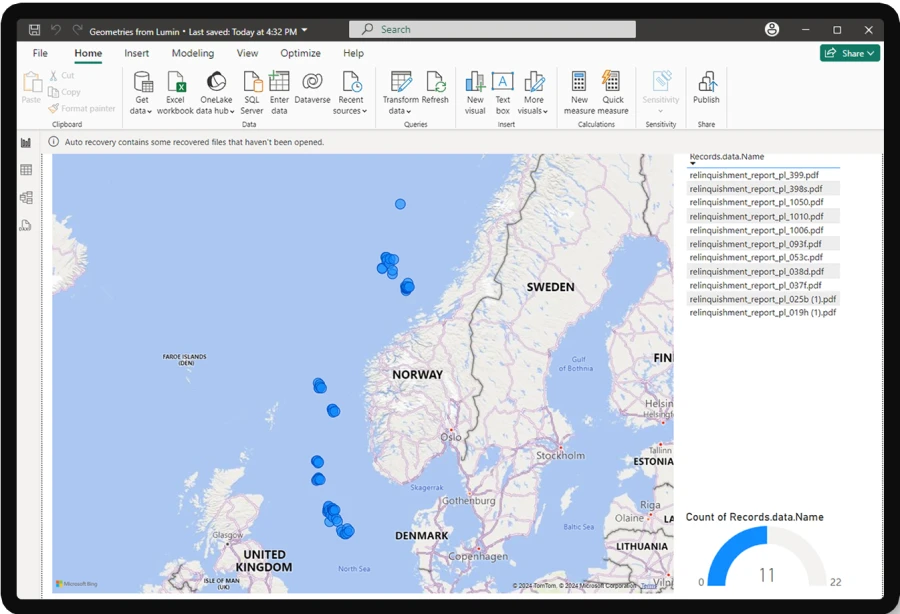This screenshot has height=614, width=900.
Task: Insert a New visual
Action: (x=474, y=90)
